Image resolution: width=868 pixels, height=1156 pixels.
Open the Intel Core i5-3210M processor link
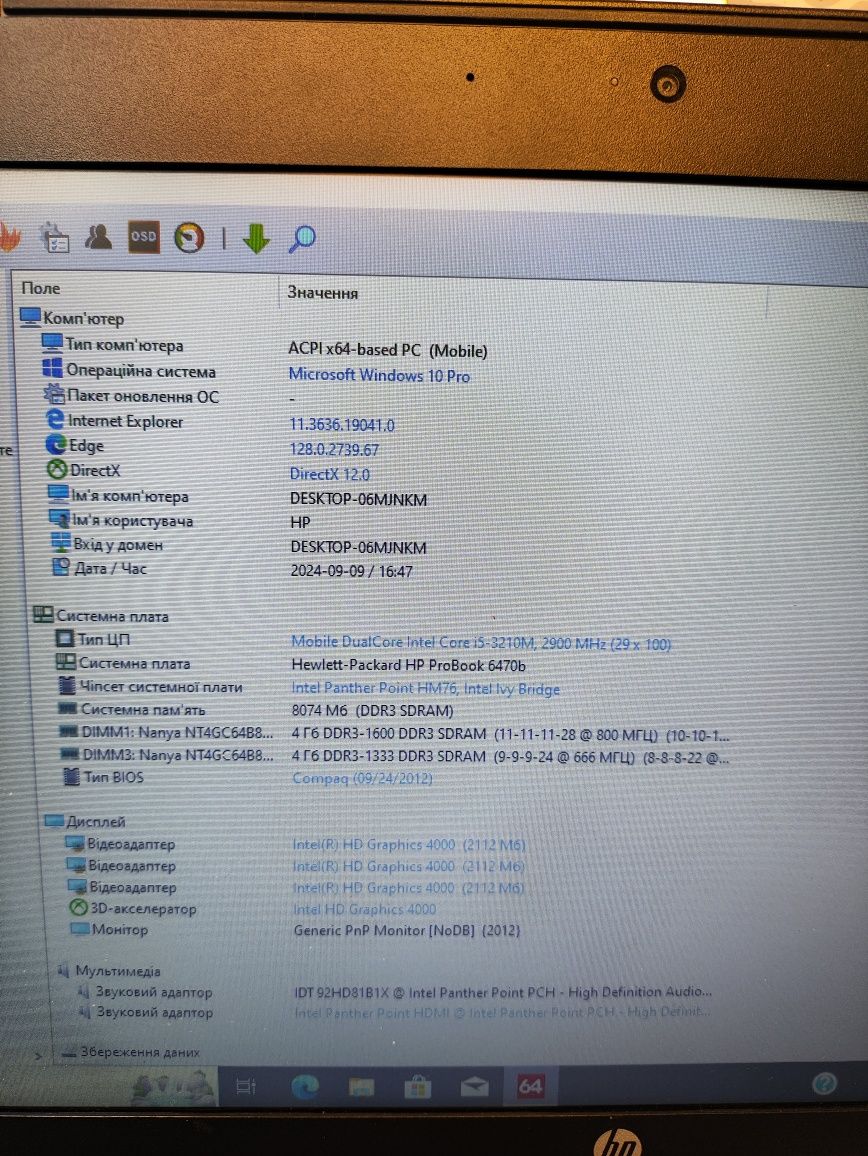tap(481, 643)
